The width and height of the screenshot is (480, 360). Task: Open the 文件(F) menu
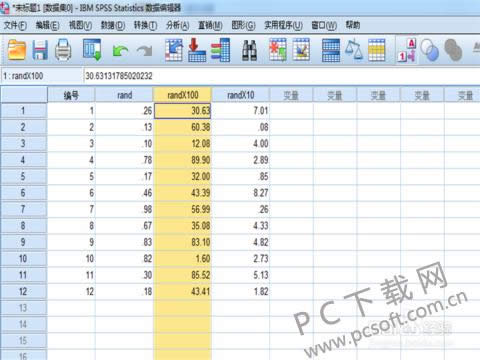coord(15,25)
